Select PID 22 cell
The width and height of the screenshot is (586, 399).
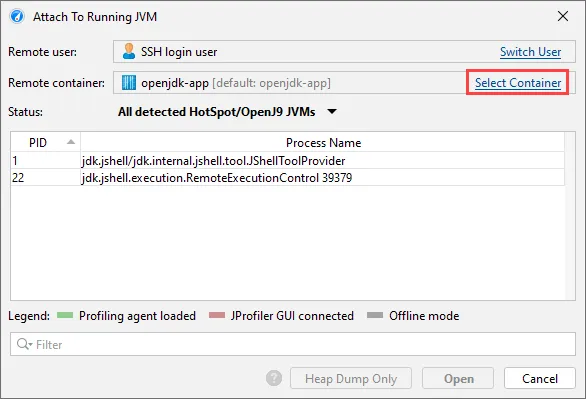click(46, 177)
